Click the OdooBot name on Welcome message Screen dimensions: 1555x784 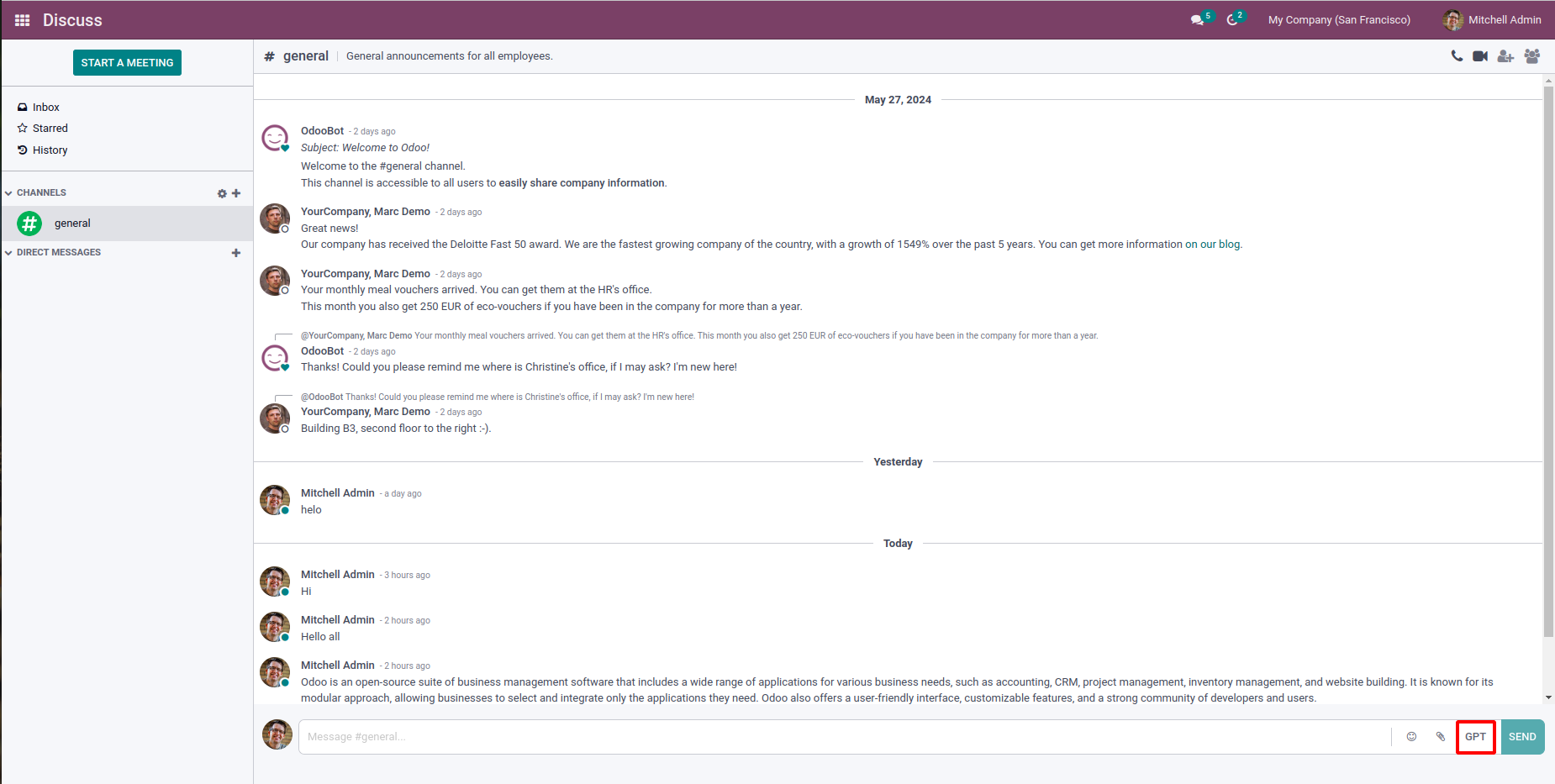tap(323, 131)
